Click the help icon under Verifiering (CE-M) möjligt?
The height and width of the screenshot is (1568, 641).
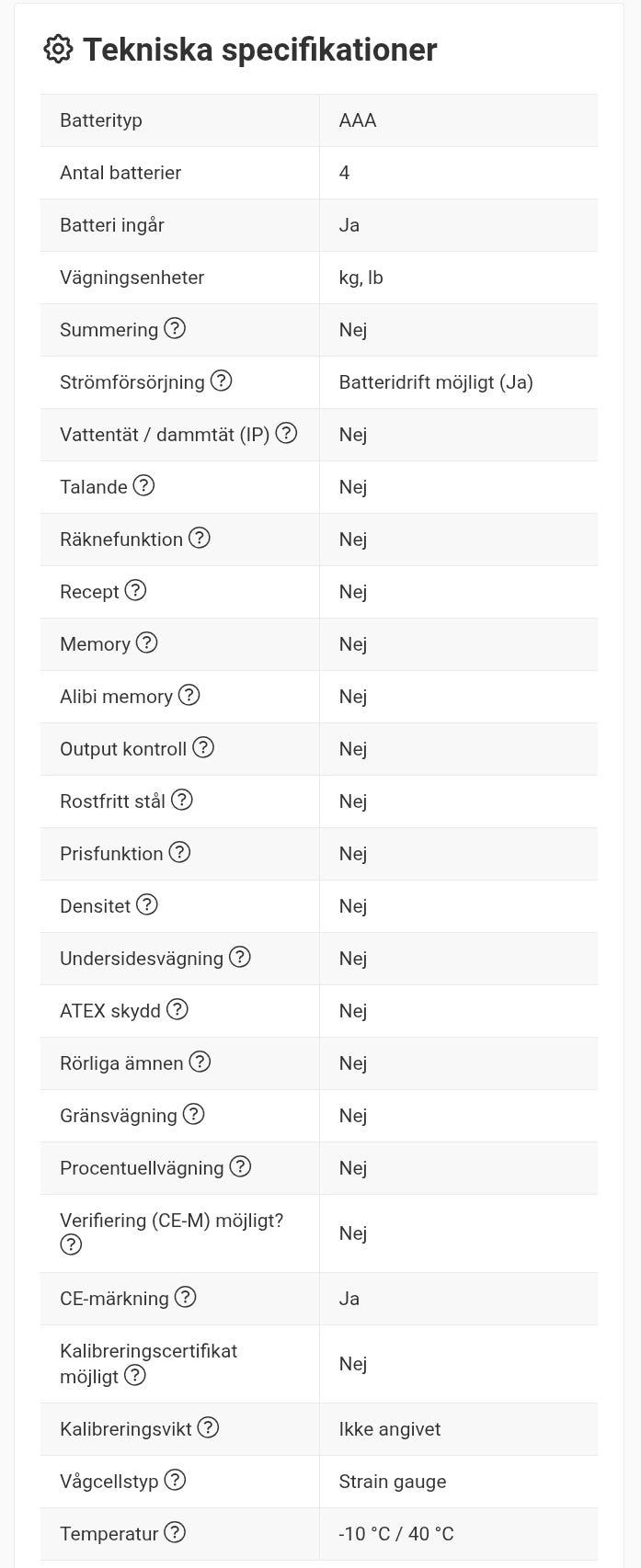click(71, 1244)
